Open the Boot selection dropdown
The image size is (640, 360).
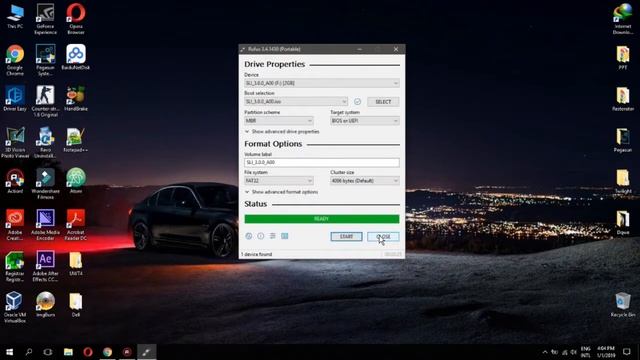tap(296, 102)
